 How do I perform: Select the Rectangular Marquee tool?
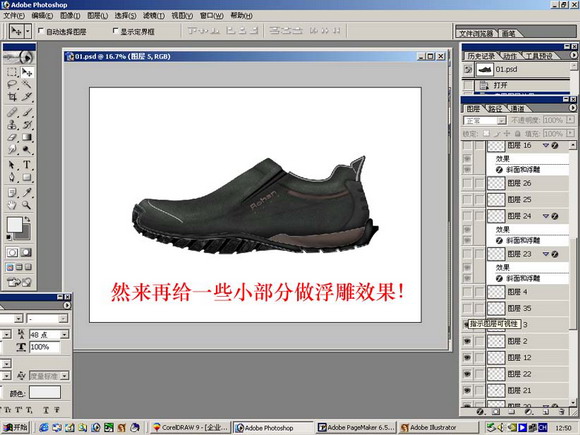click(x=12, y=72)
